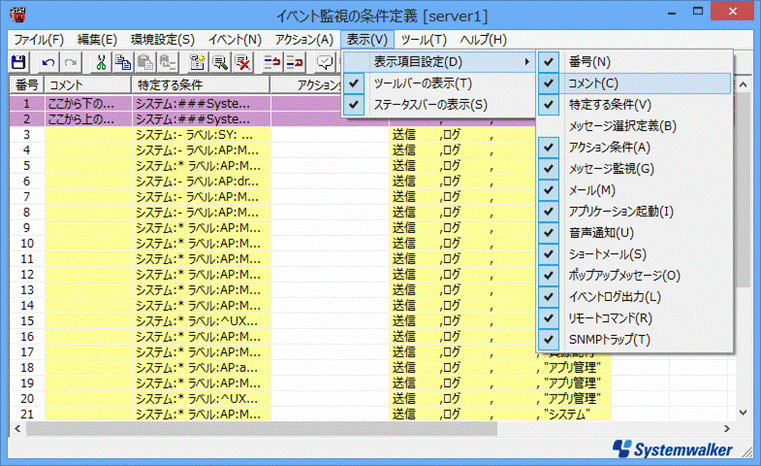Click the Copy icon in toolbar
This screenshot has width=761, height=466.
122,63
